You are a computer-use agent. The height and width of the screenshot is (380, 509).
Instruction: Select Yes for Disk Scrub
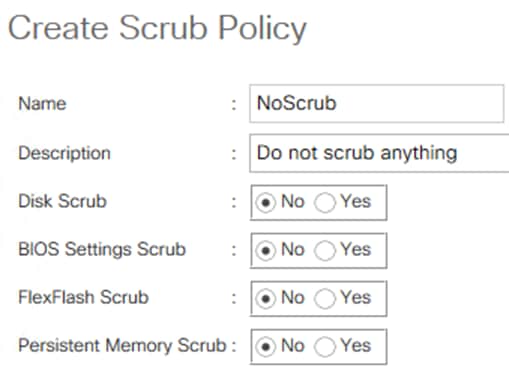coord(324,202)
